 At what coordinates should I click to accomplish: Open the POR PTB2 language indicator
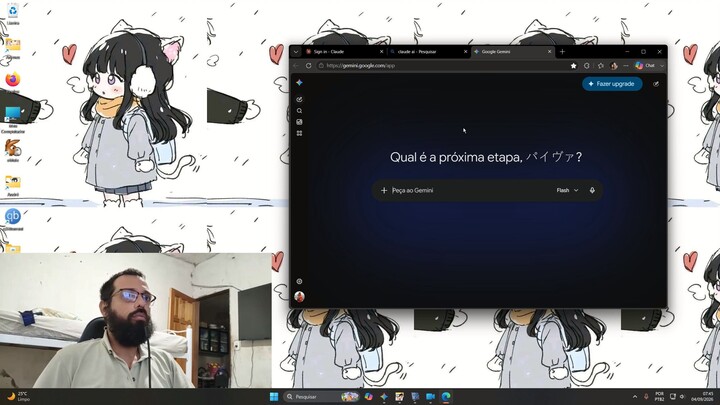click(659, 396)
